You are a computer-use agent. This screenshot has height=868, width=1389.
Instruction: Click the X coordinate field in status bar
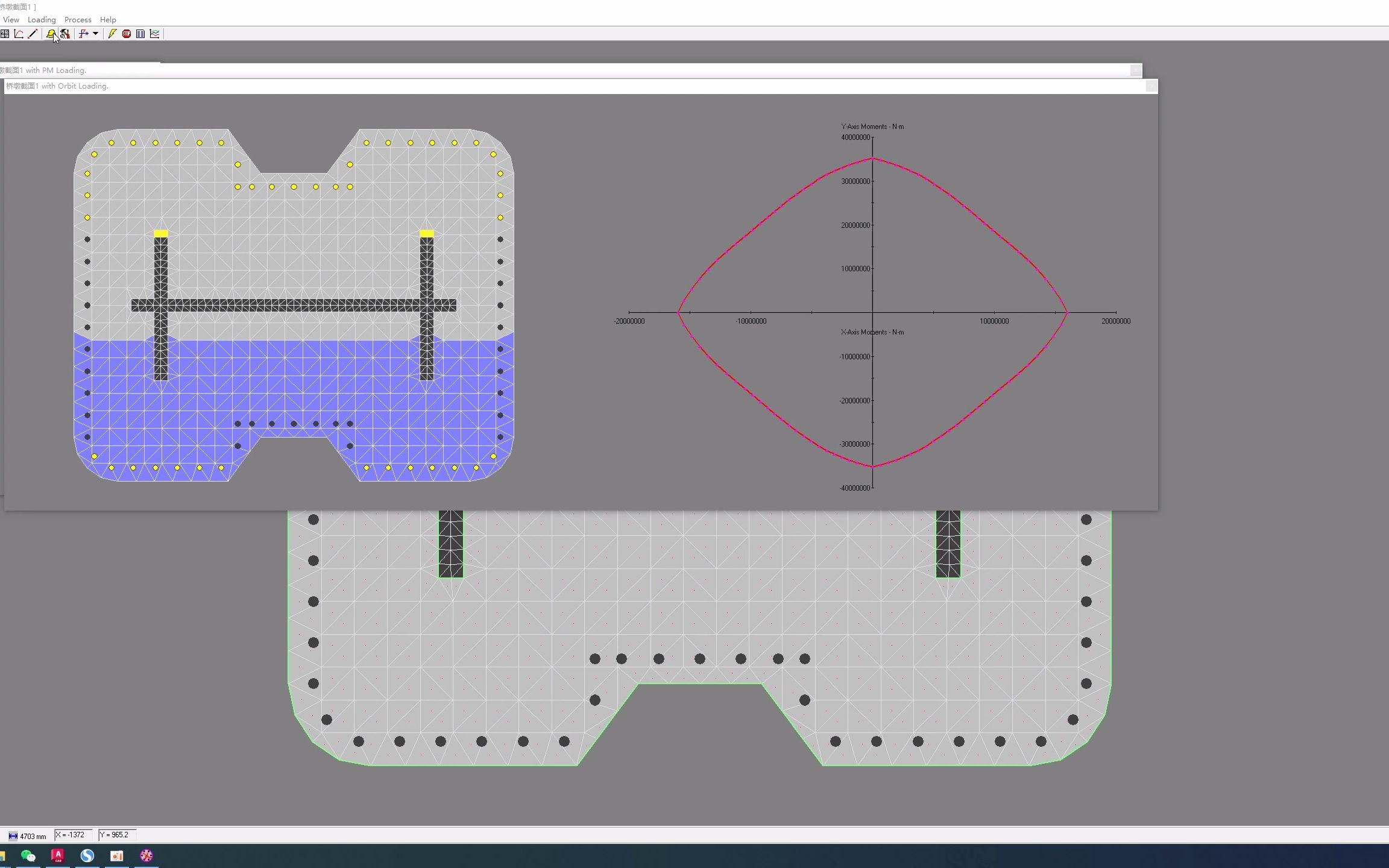(74, 835)
